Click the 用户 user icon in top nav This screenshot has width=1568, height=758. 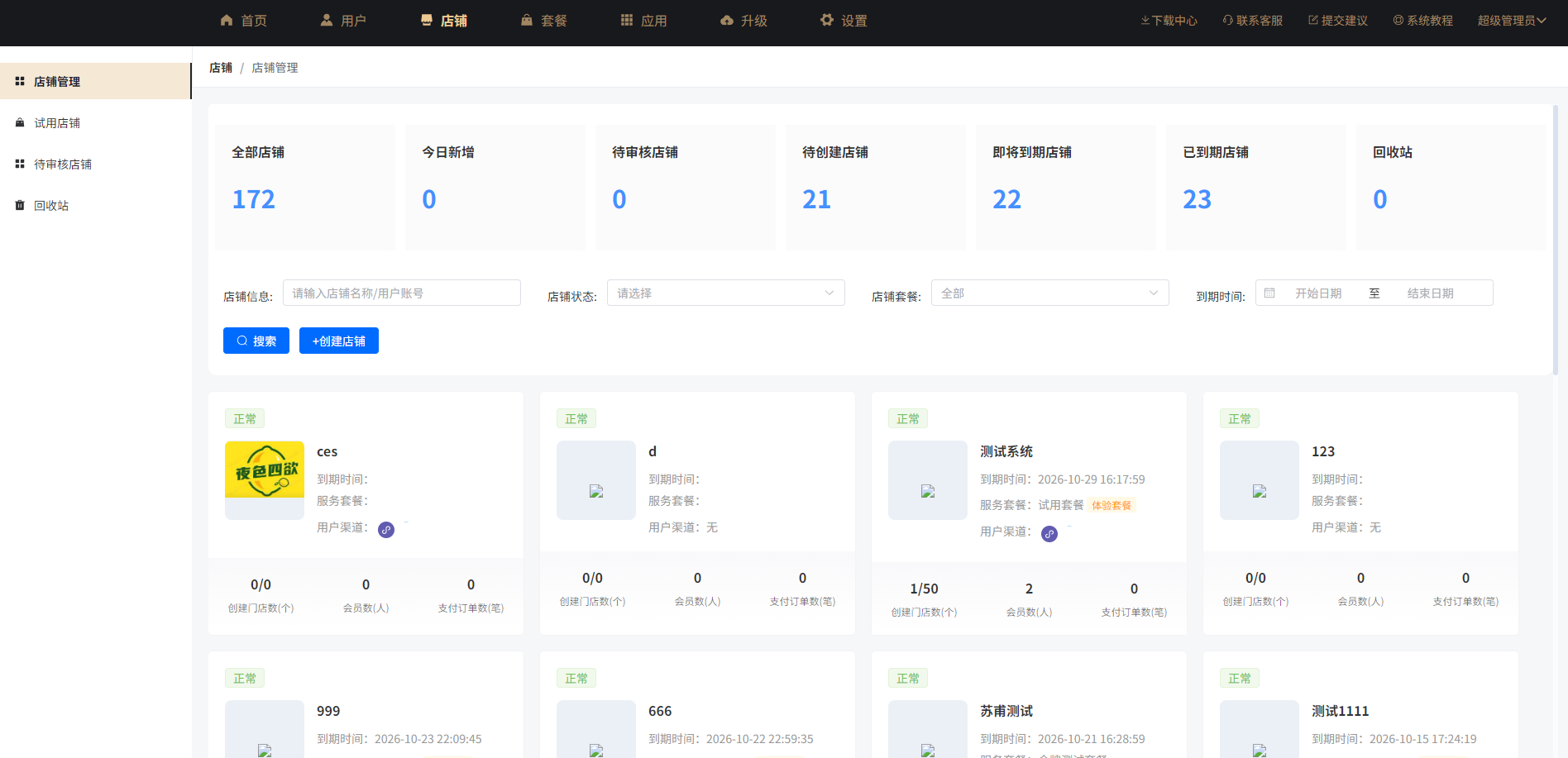pyautogui.click(x=326, y=19)
